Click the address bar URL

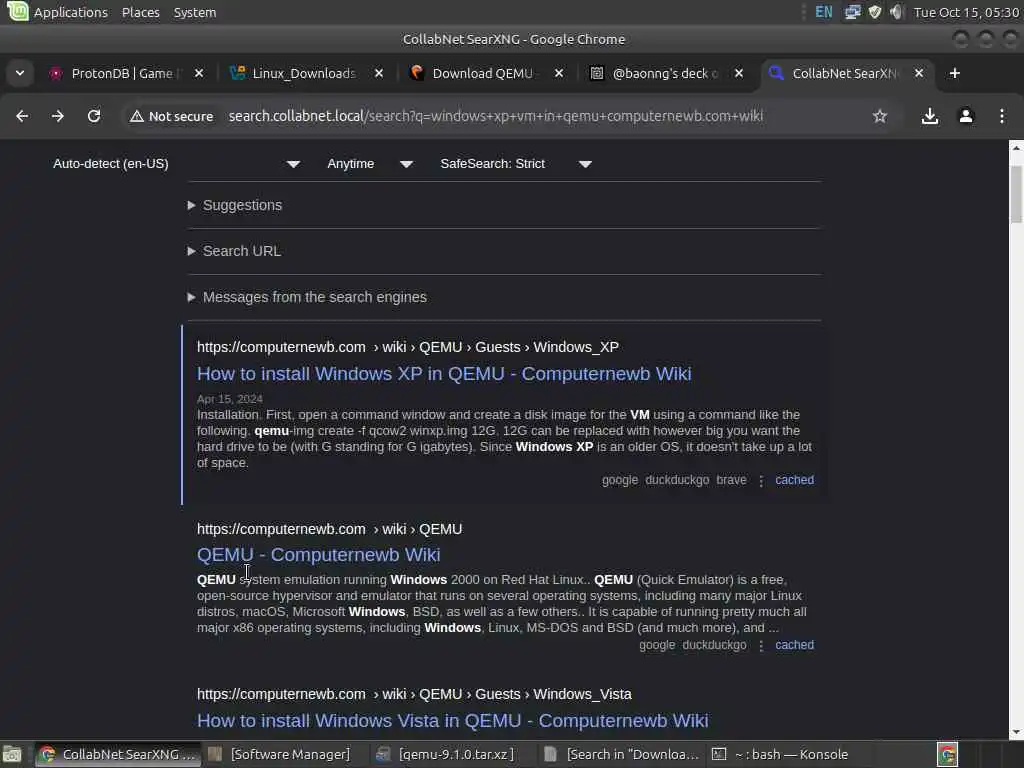point(496,116)
